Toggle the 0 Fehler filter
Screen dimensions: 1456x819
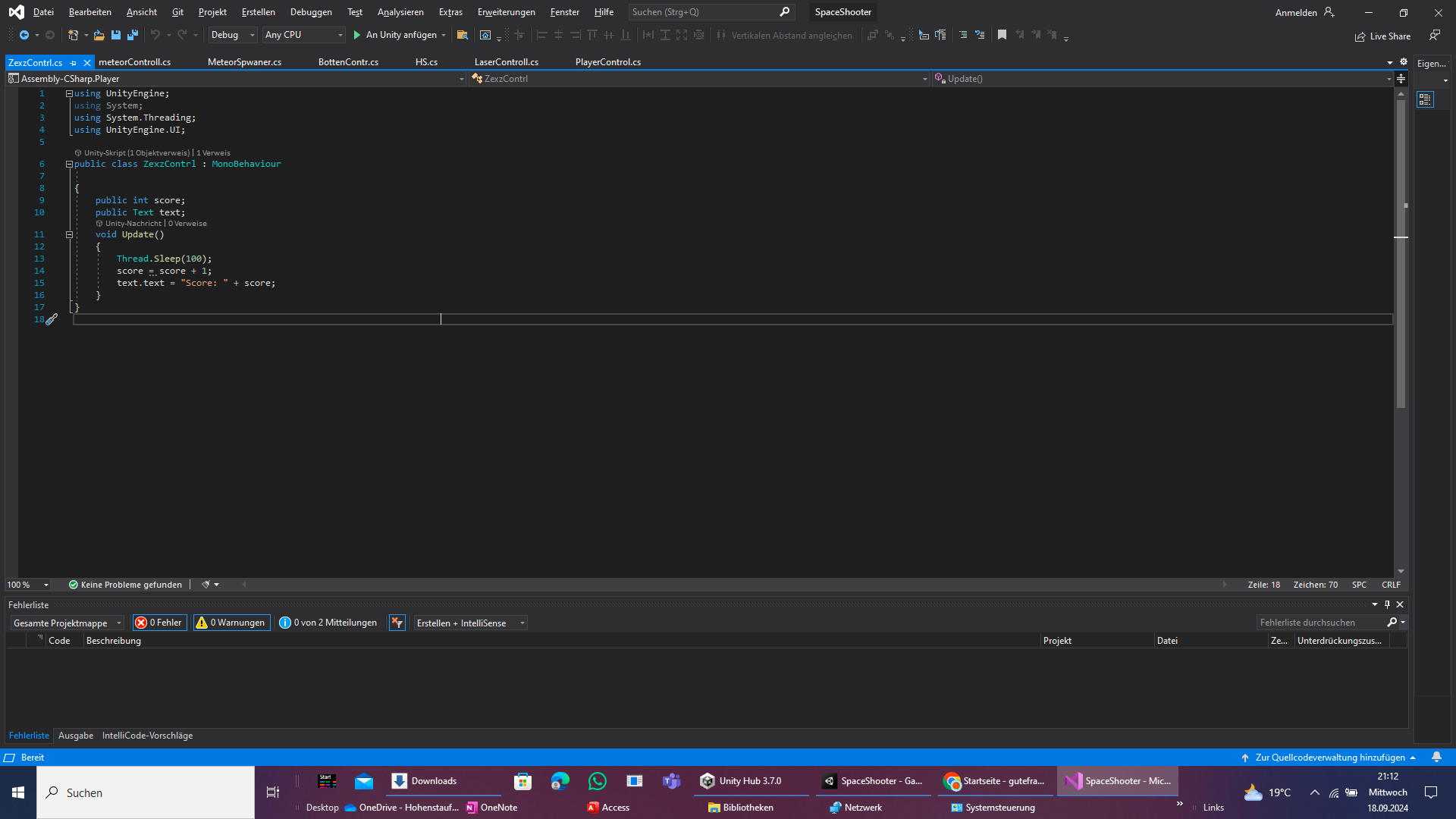pos(159,622)
